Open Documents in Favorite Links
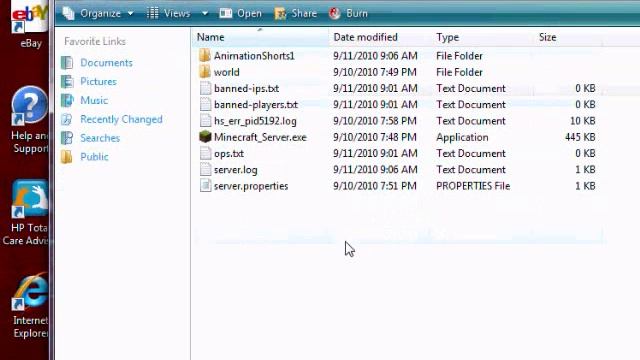The image size is (640, 360). click(x=106, y=63)
